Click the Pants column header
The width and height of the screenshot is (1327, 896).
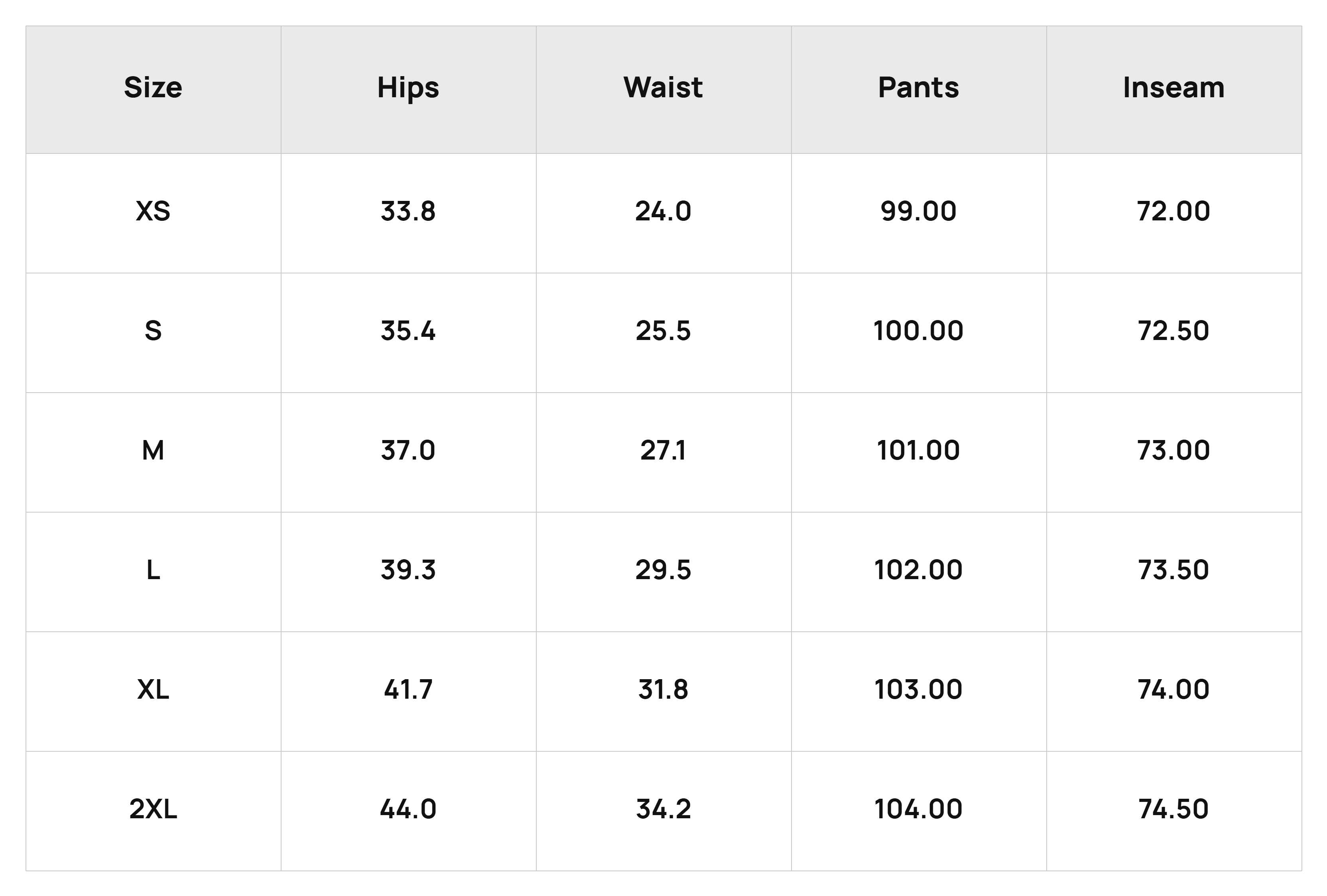919,88
